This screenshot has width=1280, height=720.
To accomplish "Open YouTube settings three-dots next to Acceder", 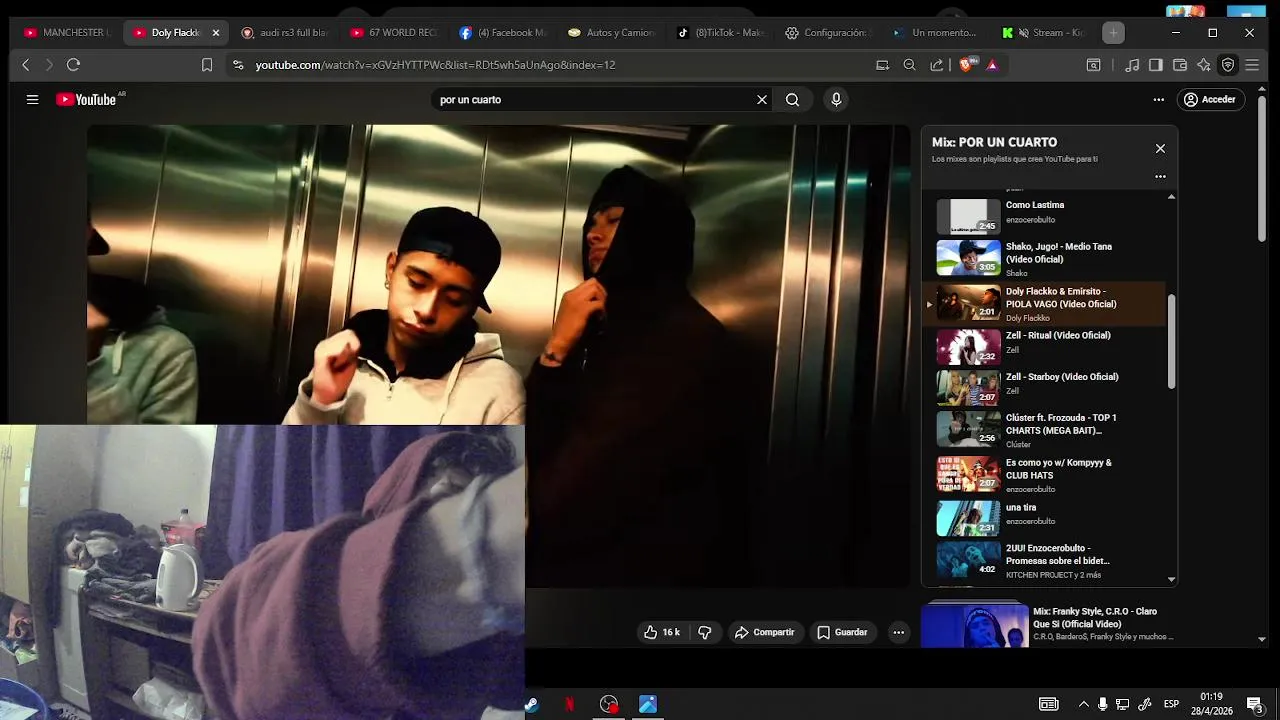I will click(x=1158, y=100).
